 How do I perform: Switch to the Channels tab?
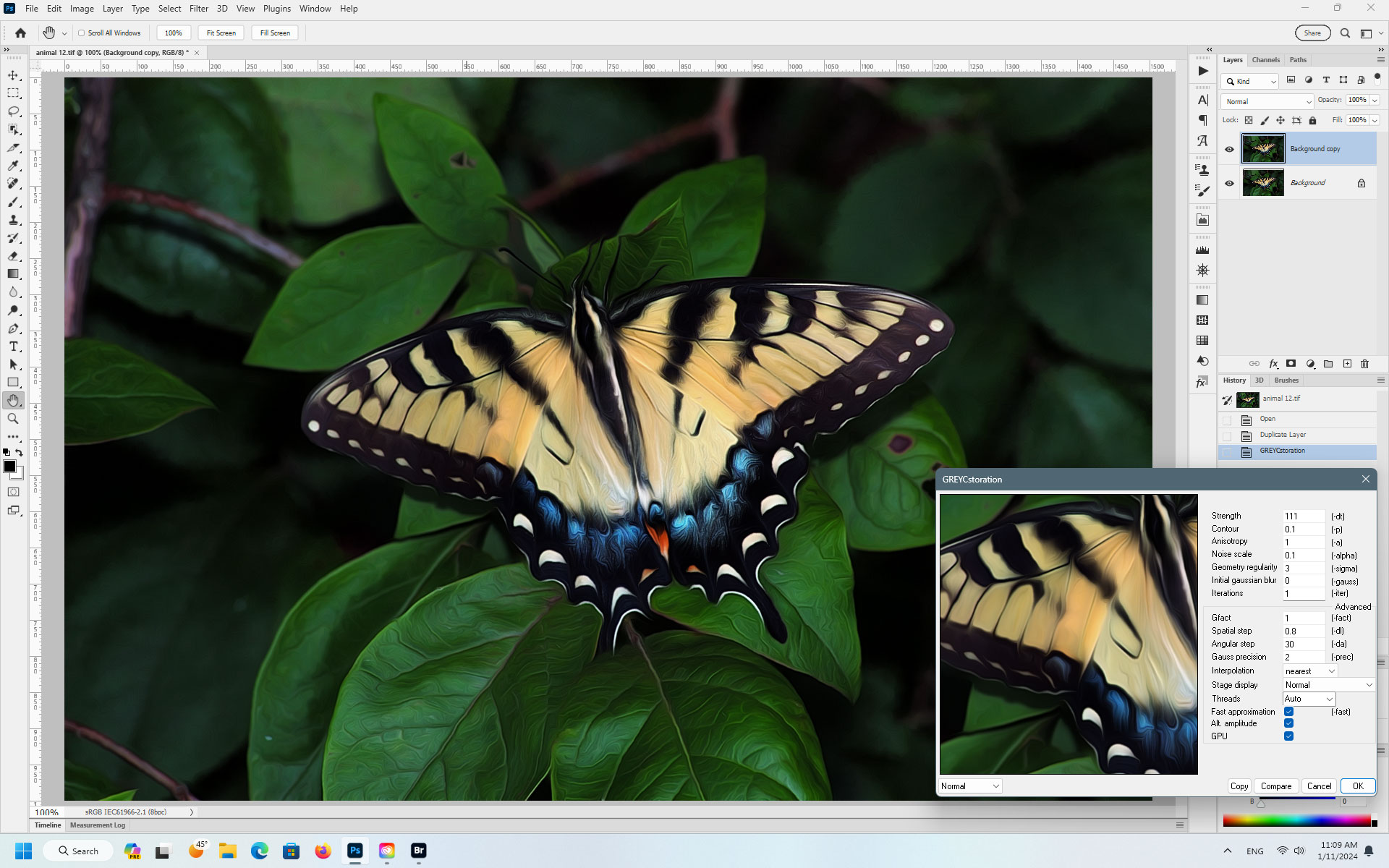pos(1266,60)
